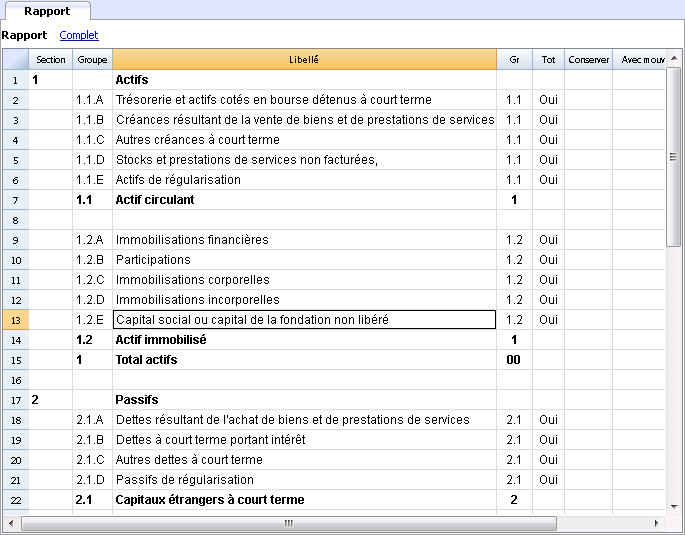
Task: Click the vertical scrollbar down arrow
Action: click(x=674, y=507)
